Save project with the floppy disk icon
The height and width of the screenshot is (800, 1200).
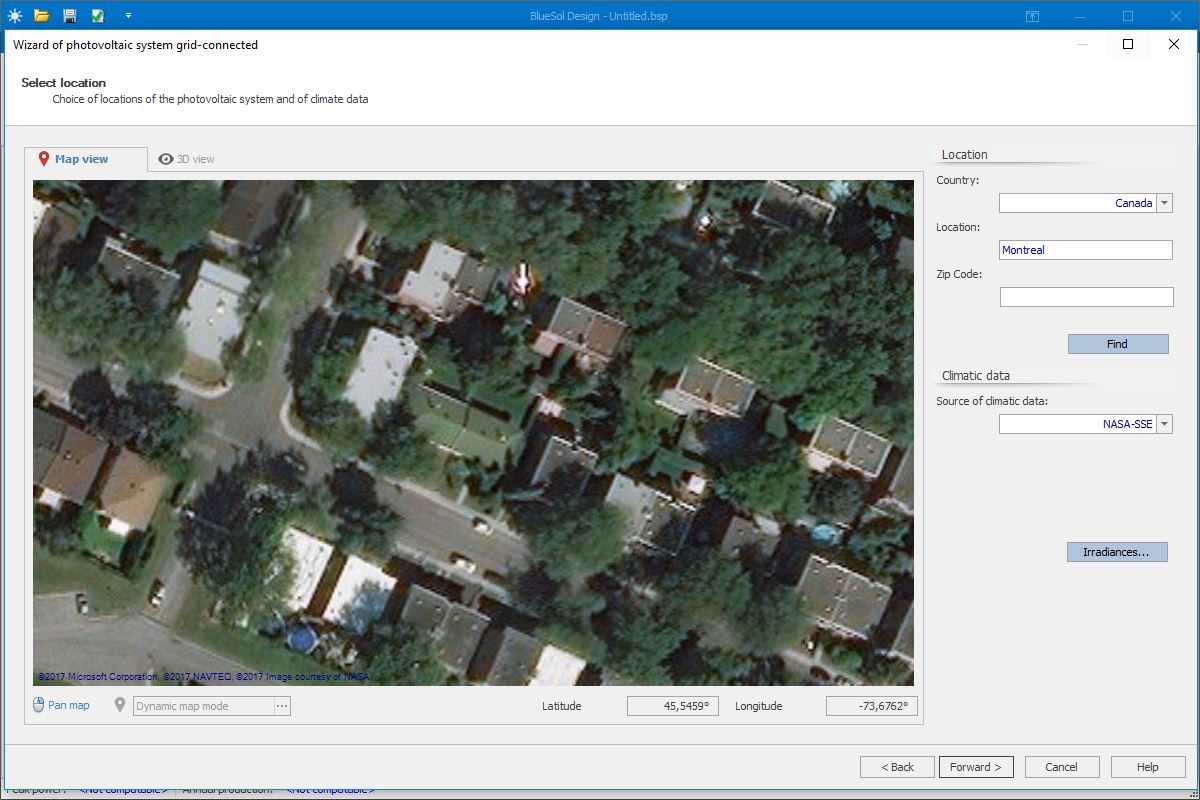coord(69,16)
